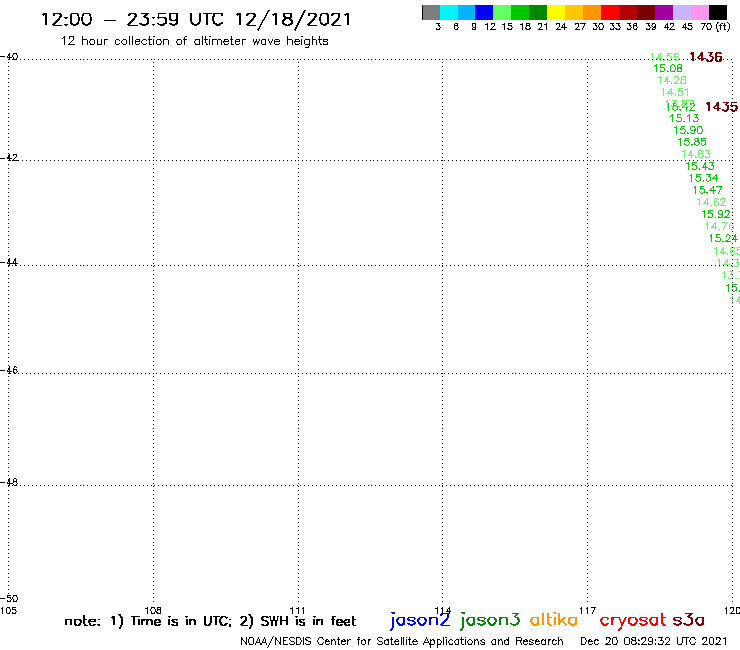Click the orange swatch in the color scale
The image size is (740, 650).
tap(592, 12)
